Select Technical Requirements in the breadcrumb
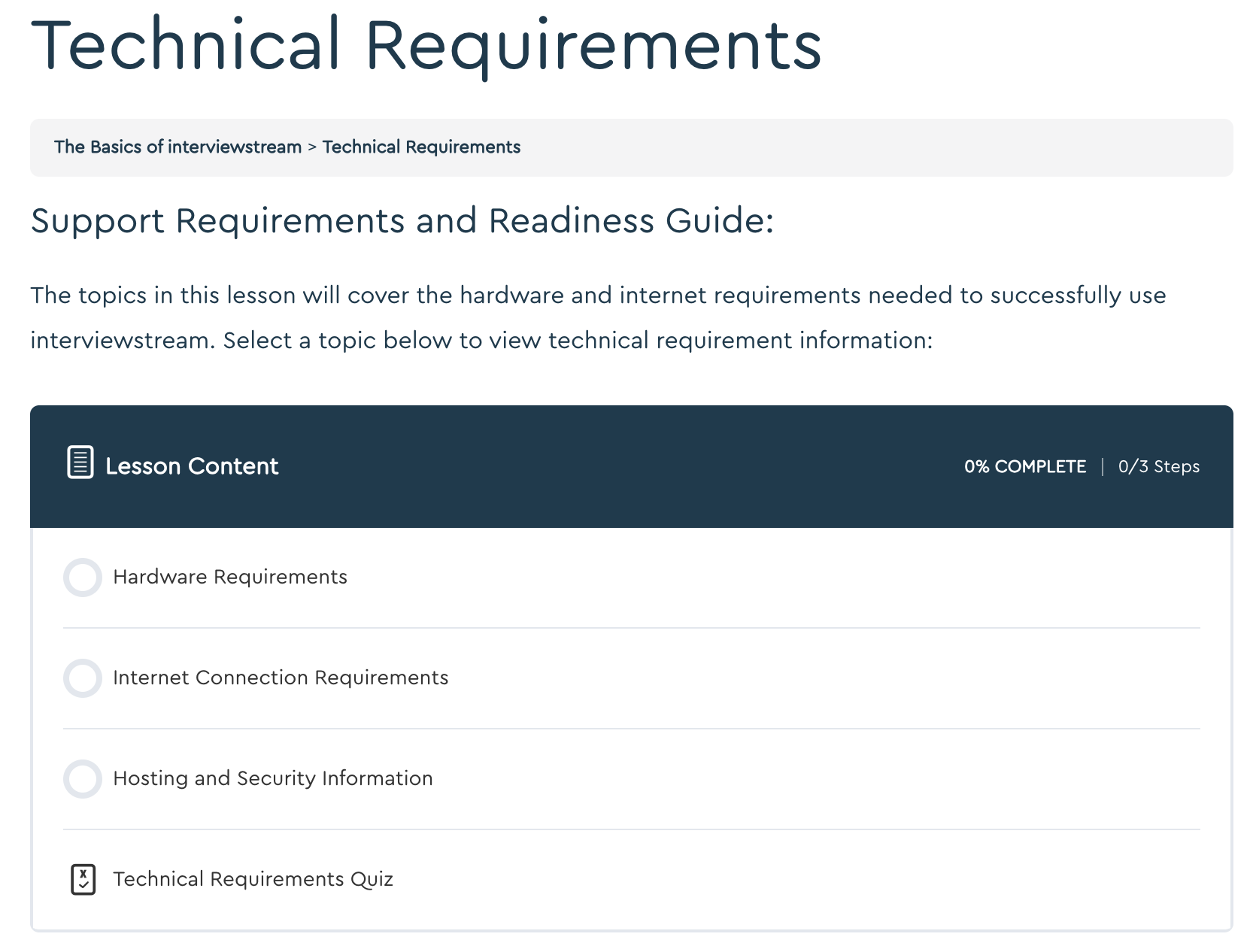 click(421, 147)
